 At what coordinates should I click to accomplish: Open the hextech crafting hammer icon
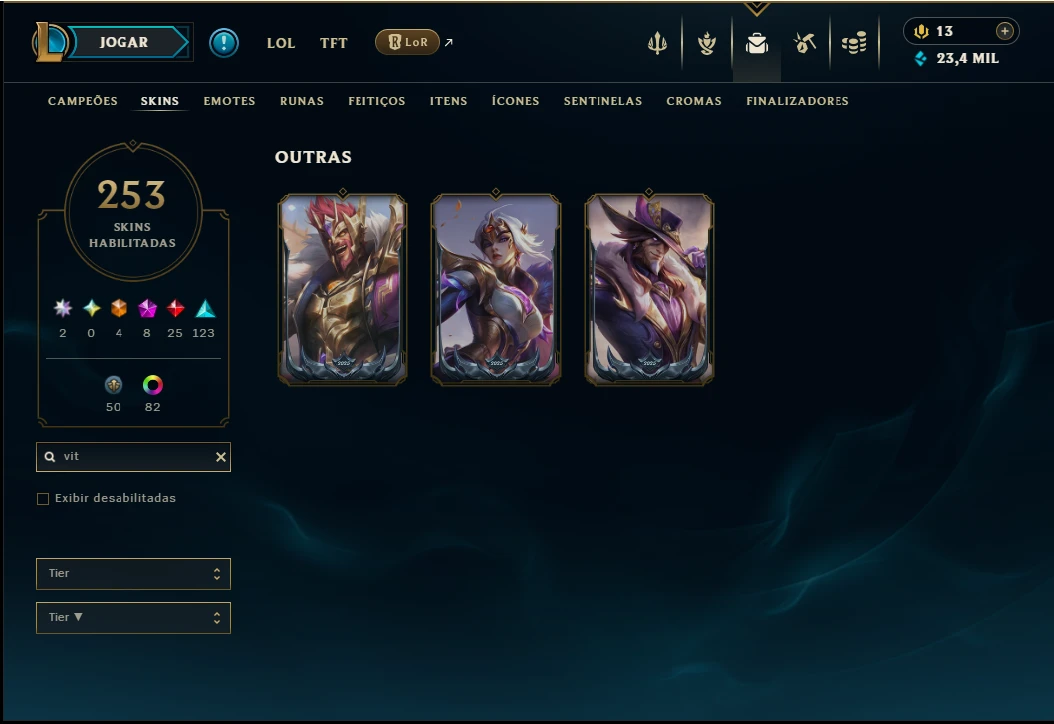coord(805,44)
